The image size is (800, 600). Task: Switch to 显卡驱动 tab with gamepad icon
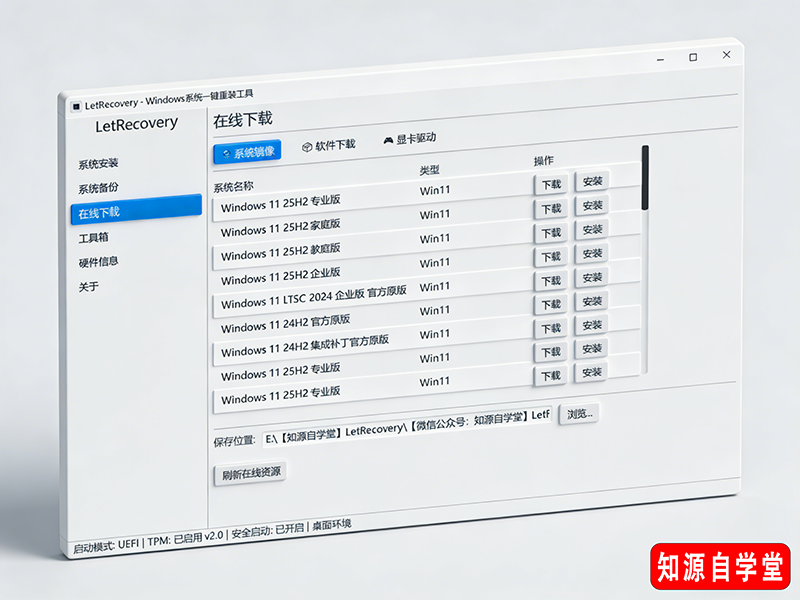click(x=409, y=139)
